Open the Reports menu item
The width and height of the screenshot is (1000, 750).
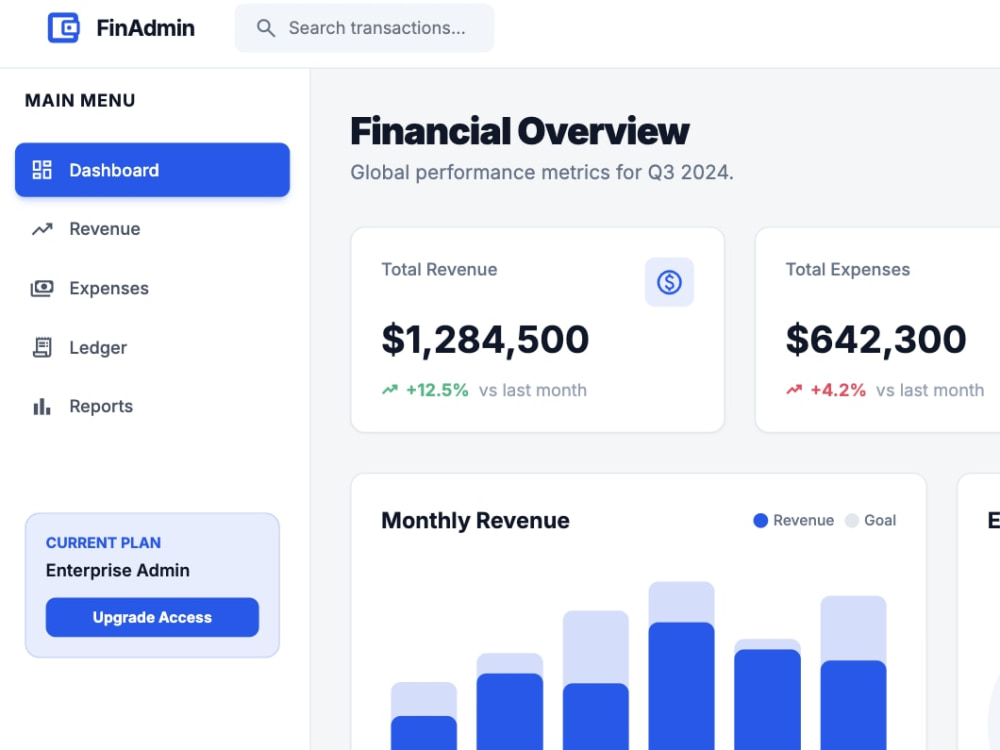point(152,406)
